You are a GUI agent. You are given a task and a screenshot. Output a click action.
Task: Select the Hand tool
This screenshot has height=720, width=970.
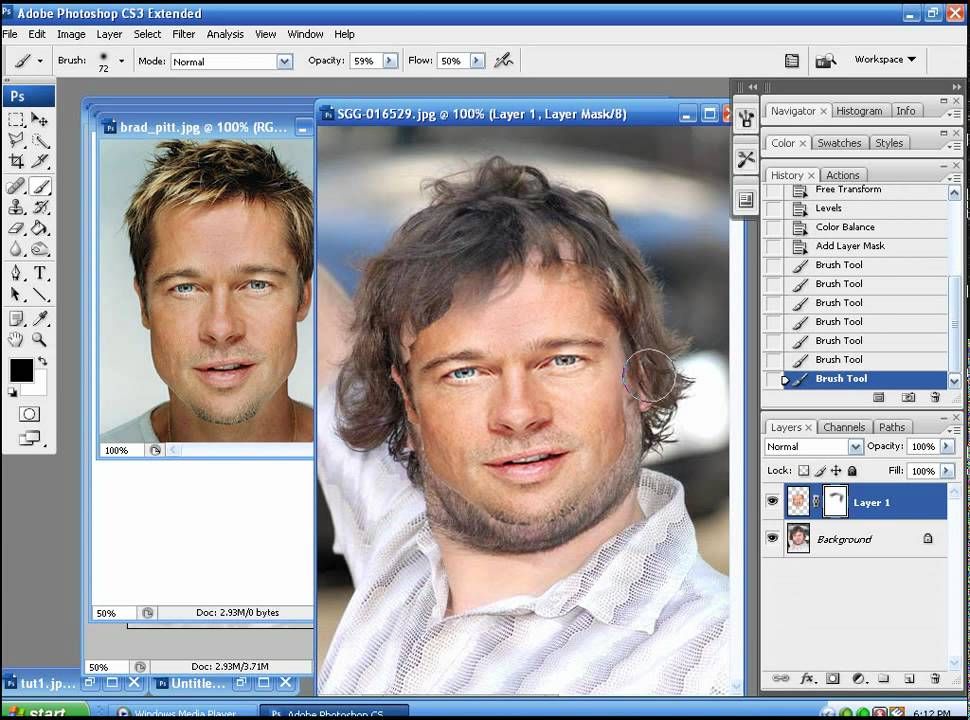click(x=16, y=339)
